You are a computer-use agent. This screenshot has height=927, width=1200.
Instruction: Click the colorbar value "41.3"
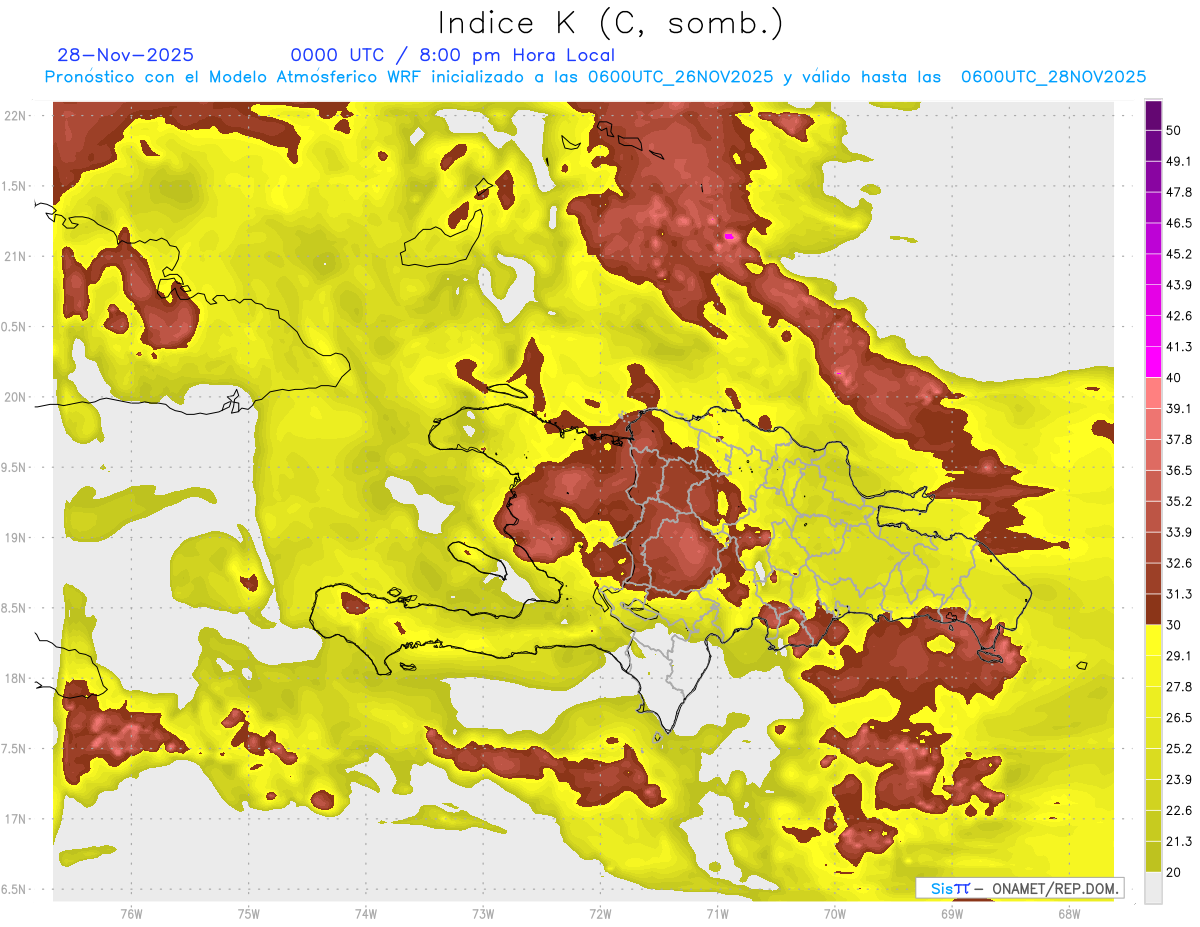(x=1179, y=347)
